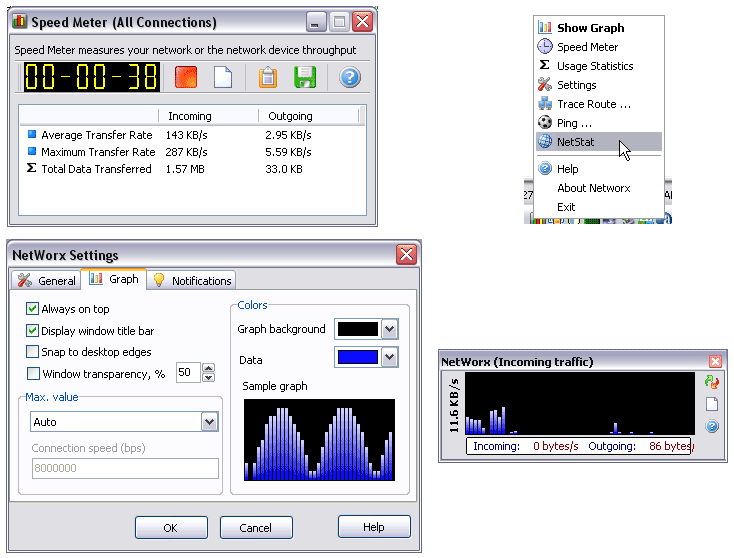Viewport: 734px width, 558px height.
Task: Click the tools icon beside Settings menu entry
Action: pyautogui.click(x=545, y=84)
